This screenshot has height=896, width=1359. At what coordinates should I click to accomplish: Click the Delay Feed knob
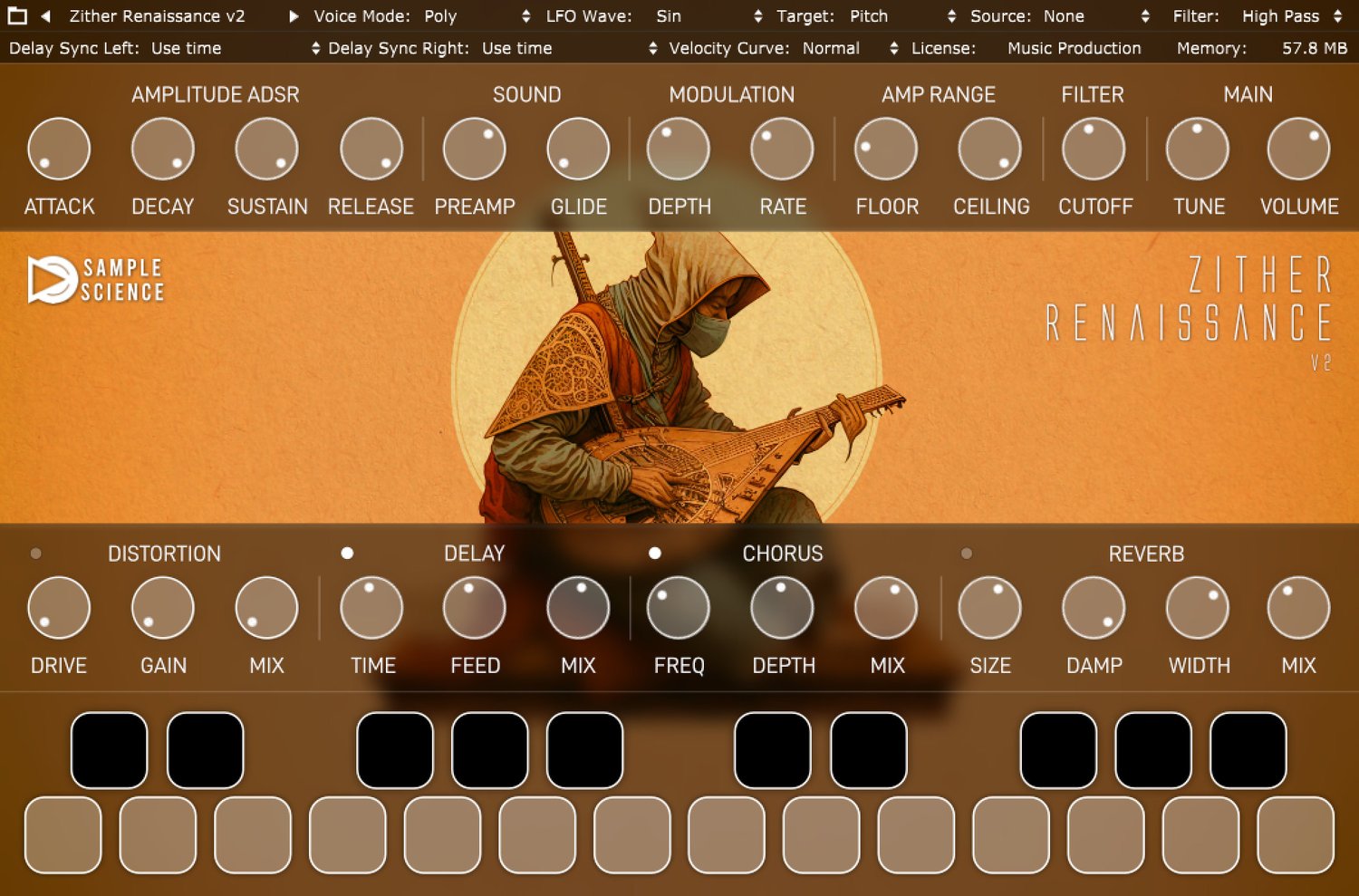(475, 608)
